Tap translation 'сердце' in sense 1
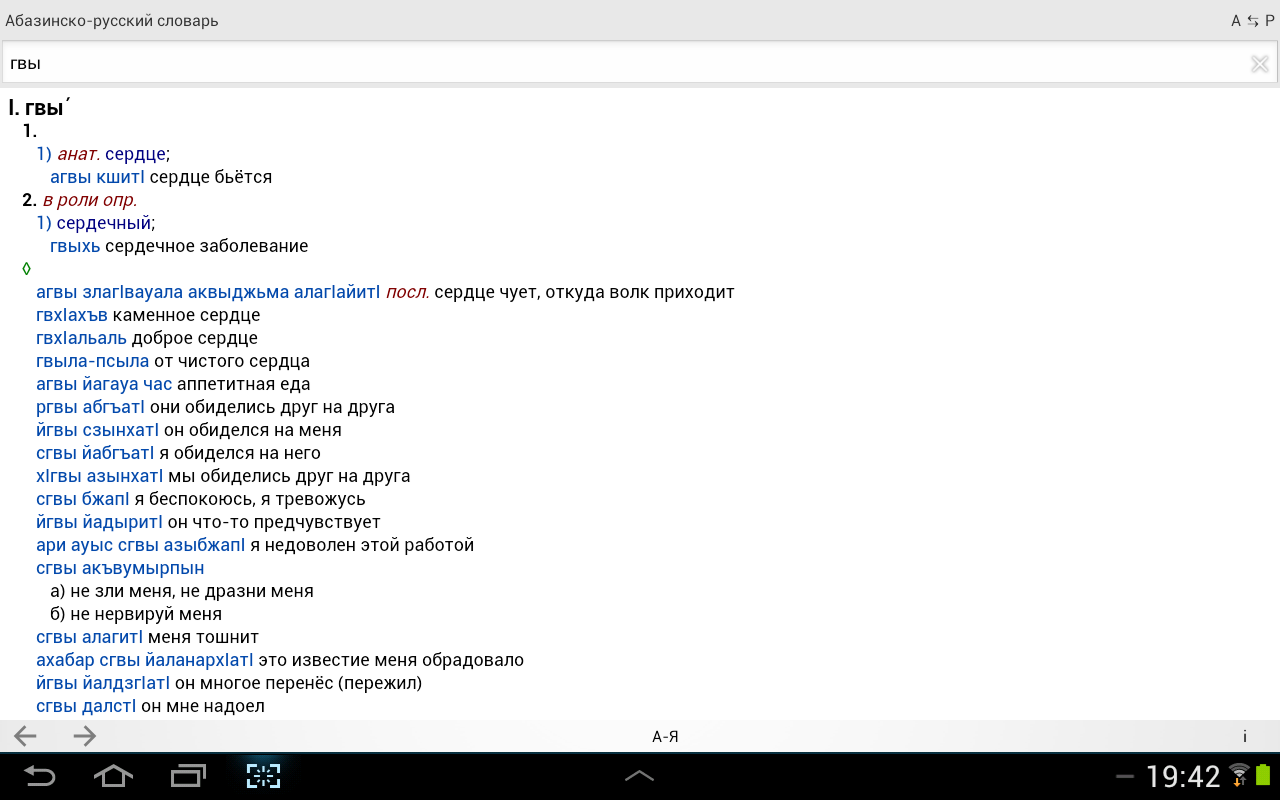1280x800 pixels. pyautogui.click(x=135, y=154)
